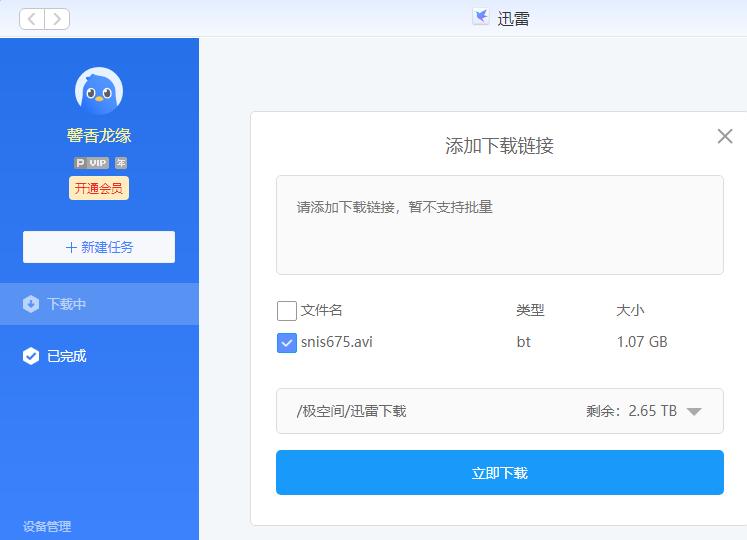Viewport: 747px width, 540px height.
Task: Focus the download link text area
Action: 500,225
